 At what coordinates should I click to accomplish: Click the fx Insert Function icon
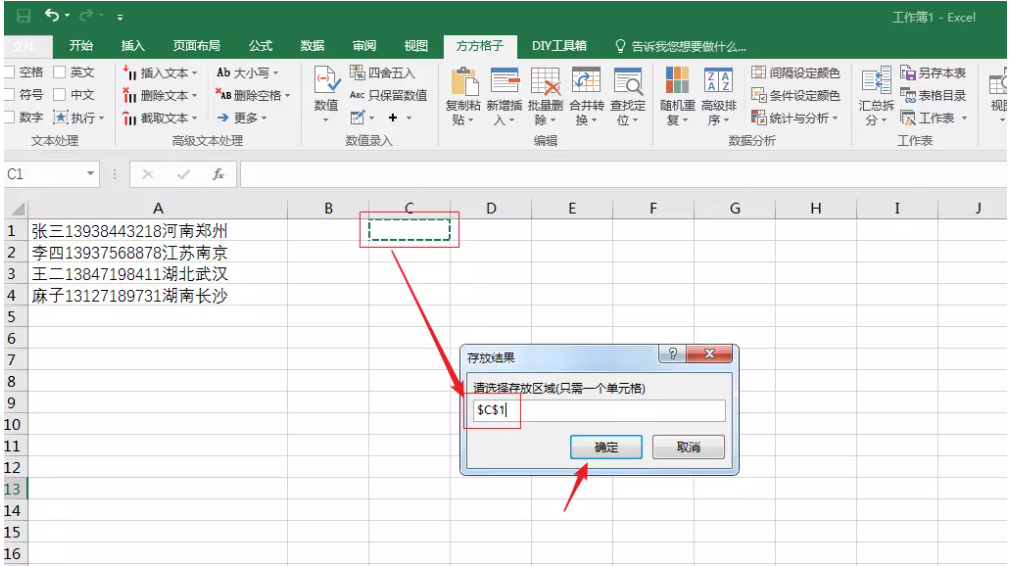tap(218, 174)
